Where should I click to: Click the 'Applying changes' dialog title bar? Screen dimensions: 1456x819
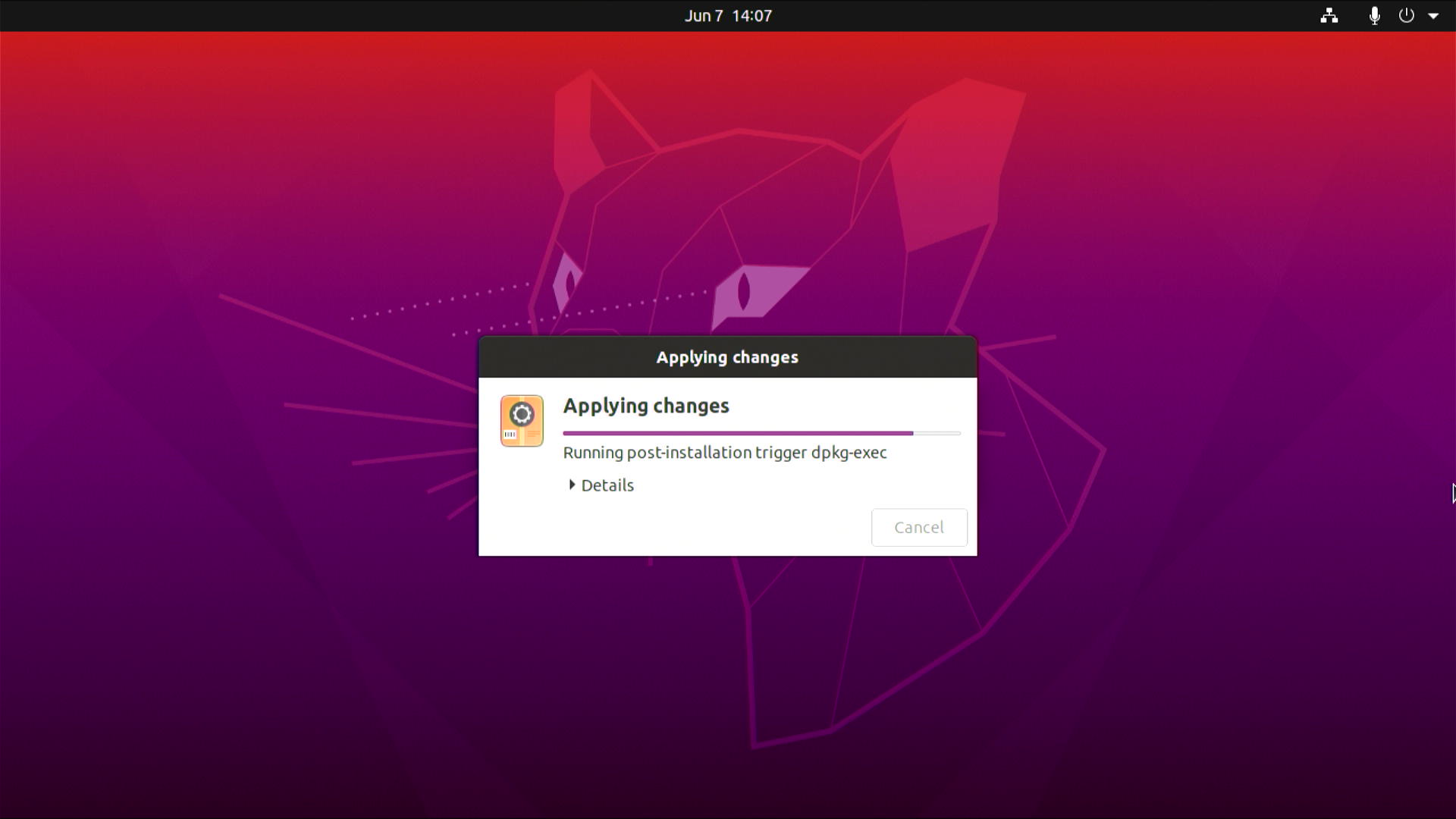point(727,357)
